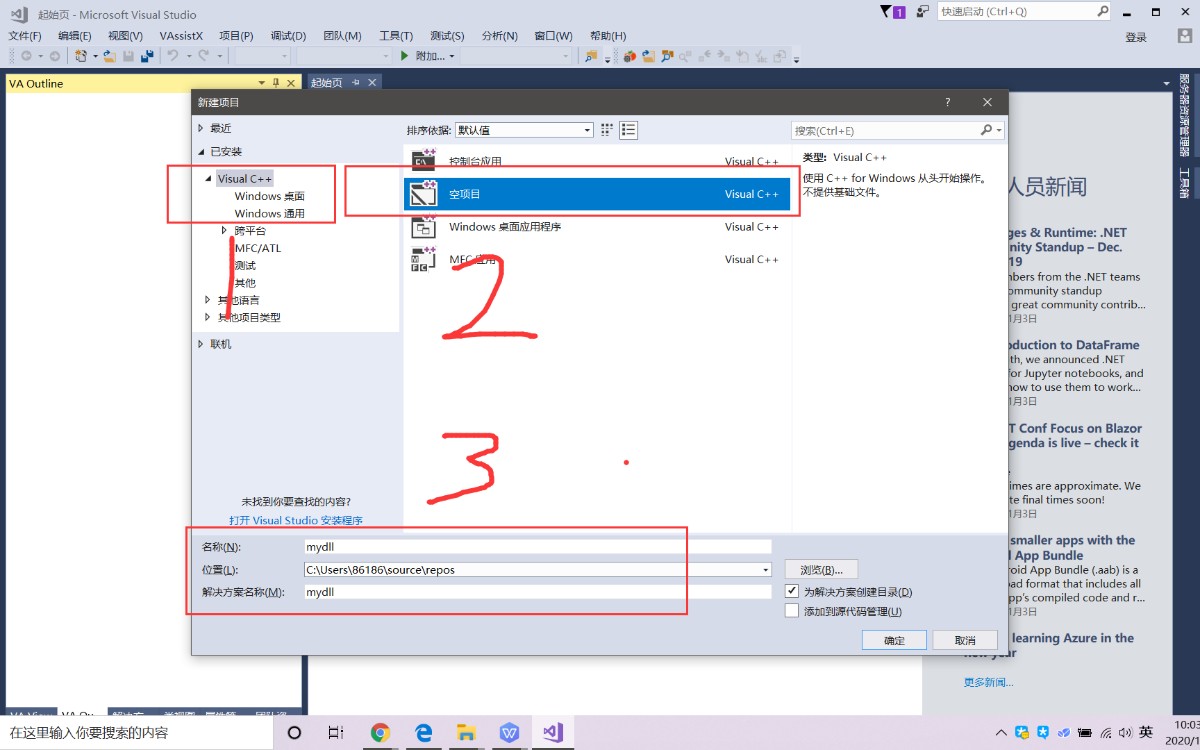Viewport: 1200px width, 750px height.
Task: Click the Windows taskbar search box
Action: (136, 732)
